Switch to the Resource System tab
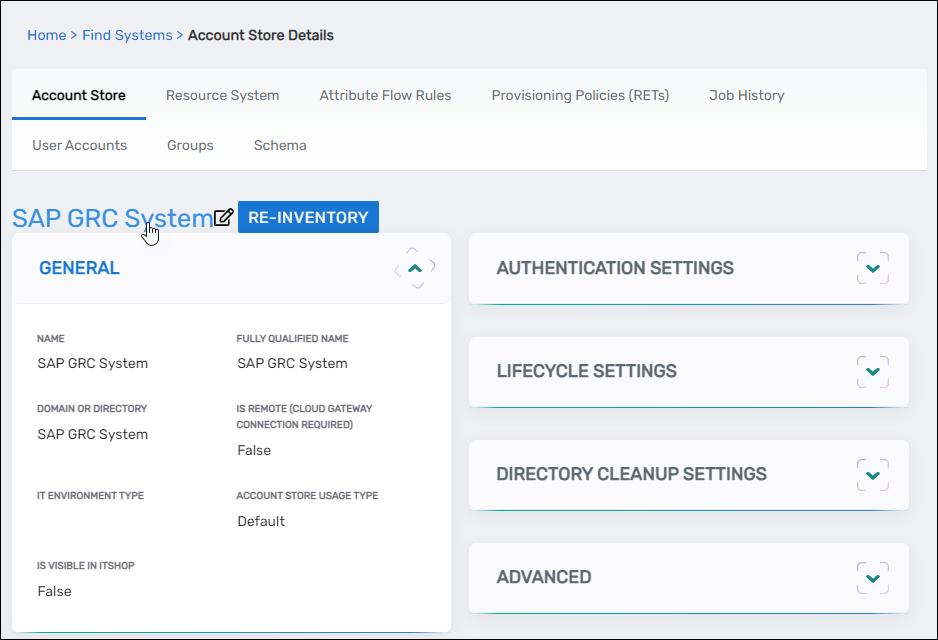Image resolution: width=938 pixels, height=640 pixels. click(222, 96)
